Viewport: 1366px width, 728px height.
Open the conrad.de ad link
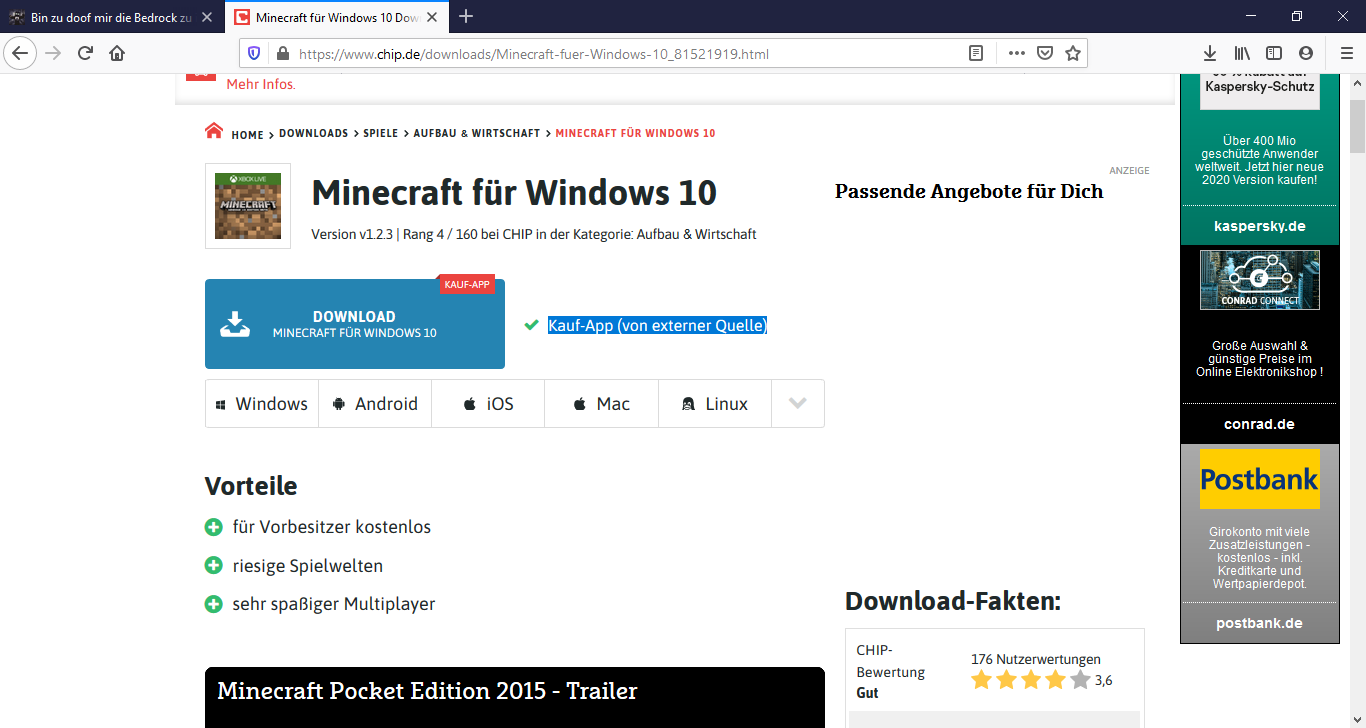(x=1260, y=424)
